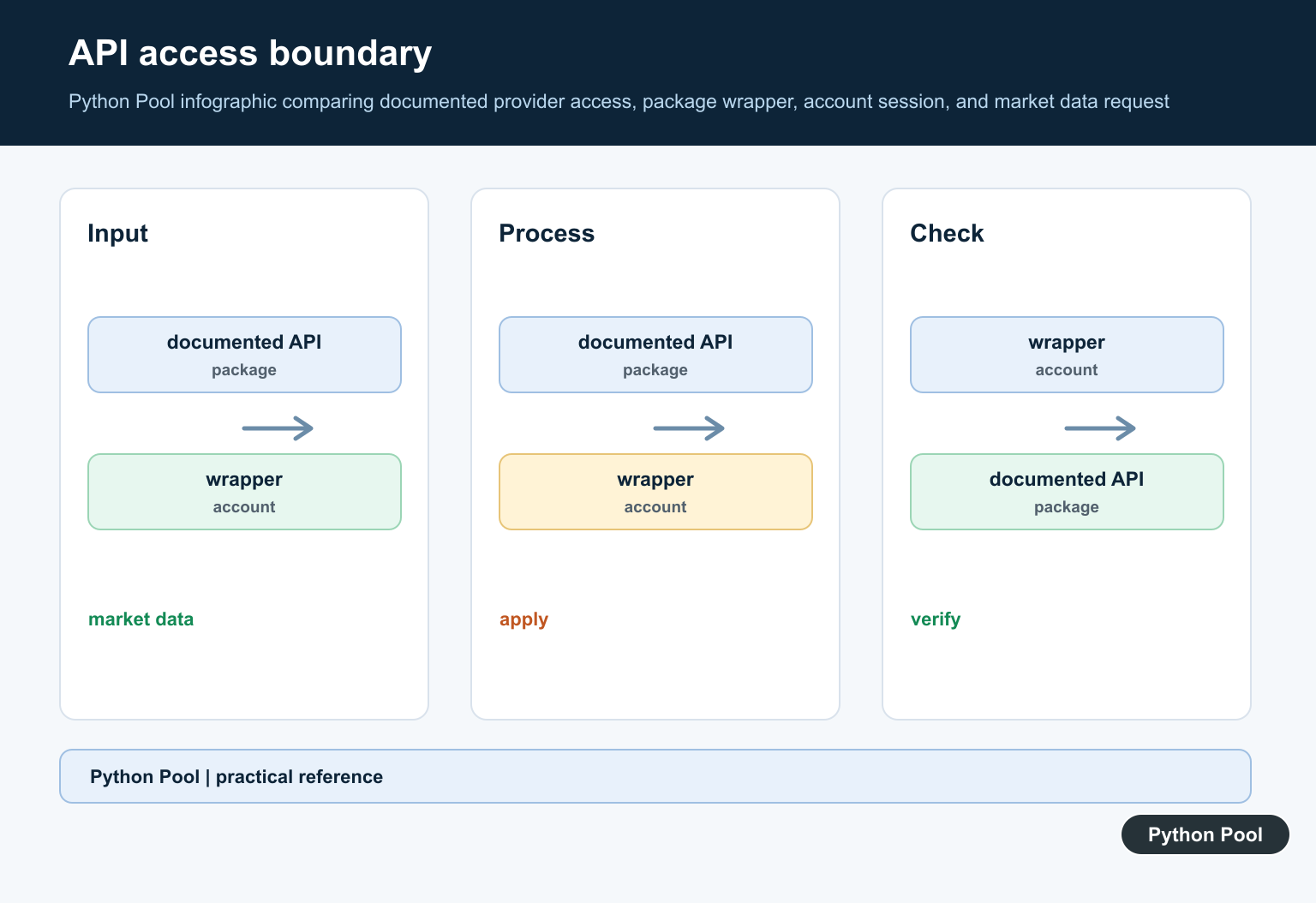Click the dark 'Python Pool' badge
The width and height of the screenshot is (1316, 903).
pos(1205,834)
